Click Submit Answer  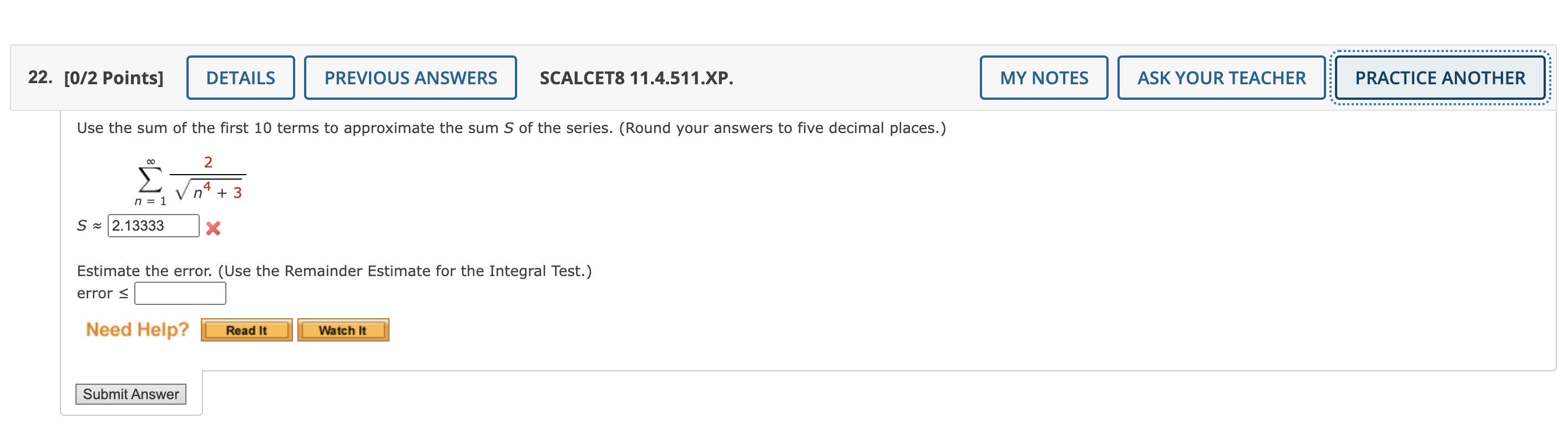131,394
